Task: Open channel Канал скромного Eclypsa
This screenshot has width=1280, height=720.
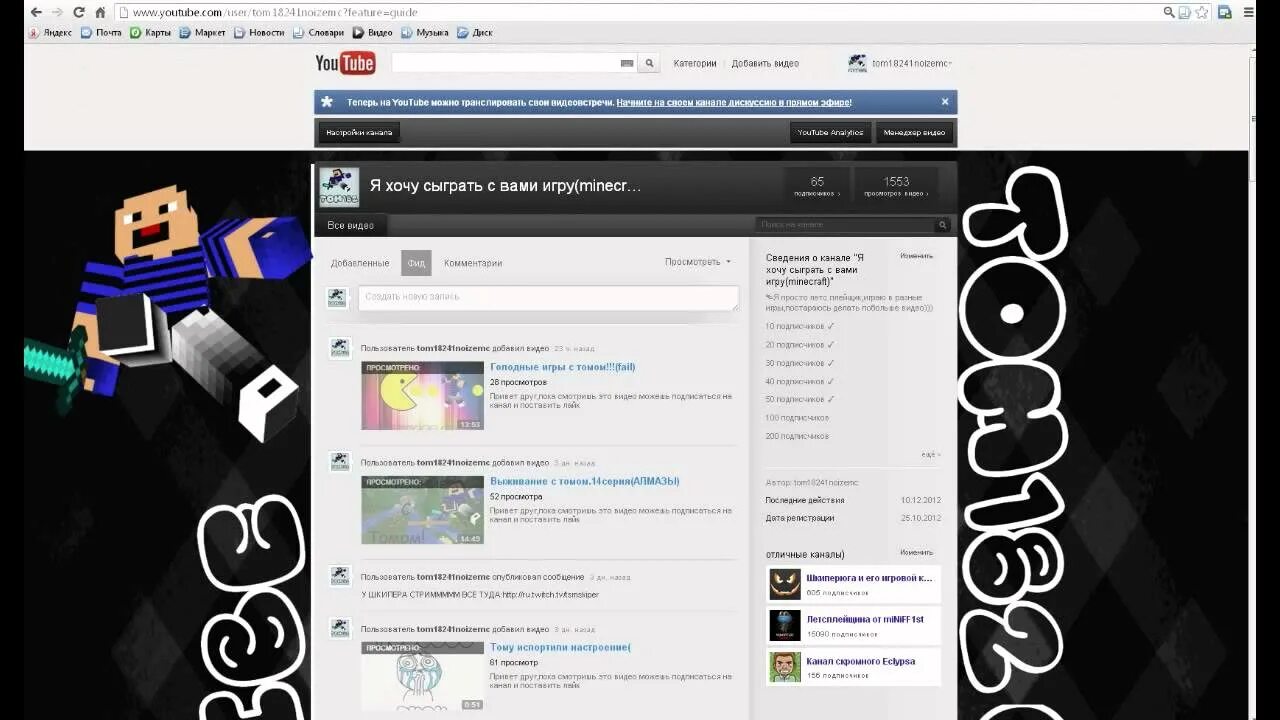Action: point(860,661)
